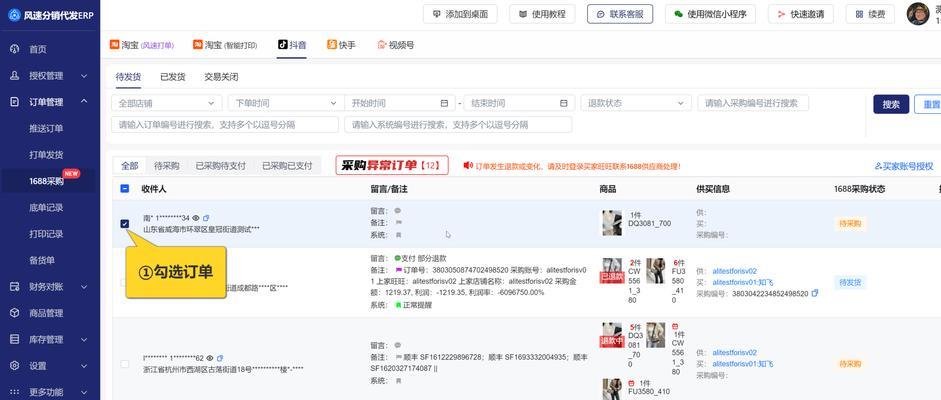
Task: Open the 交易关闭 tab
Action: [221, 77]
